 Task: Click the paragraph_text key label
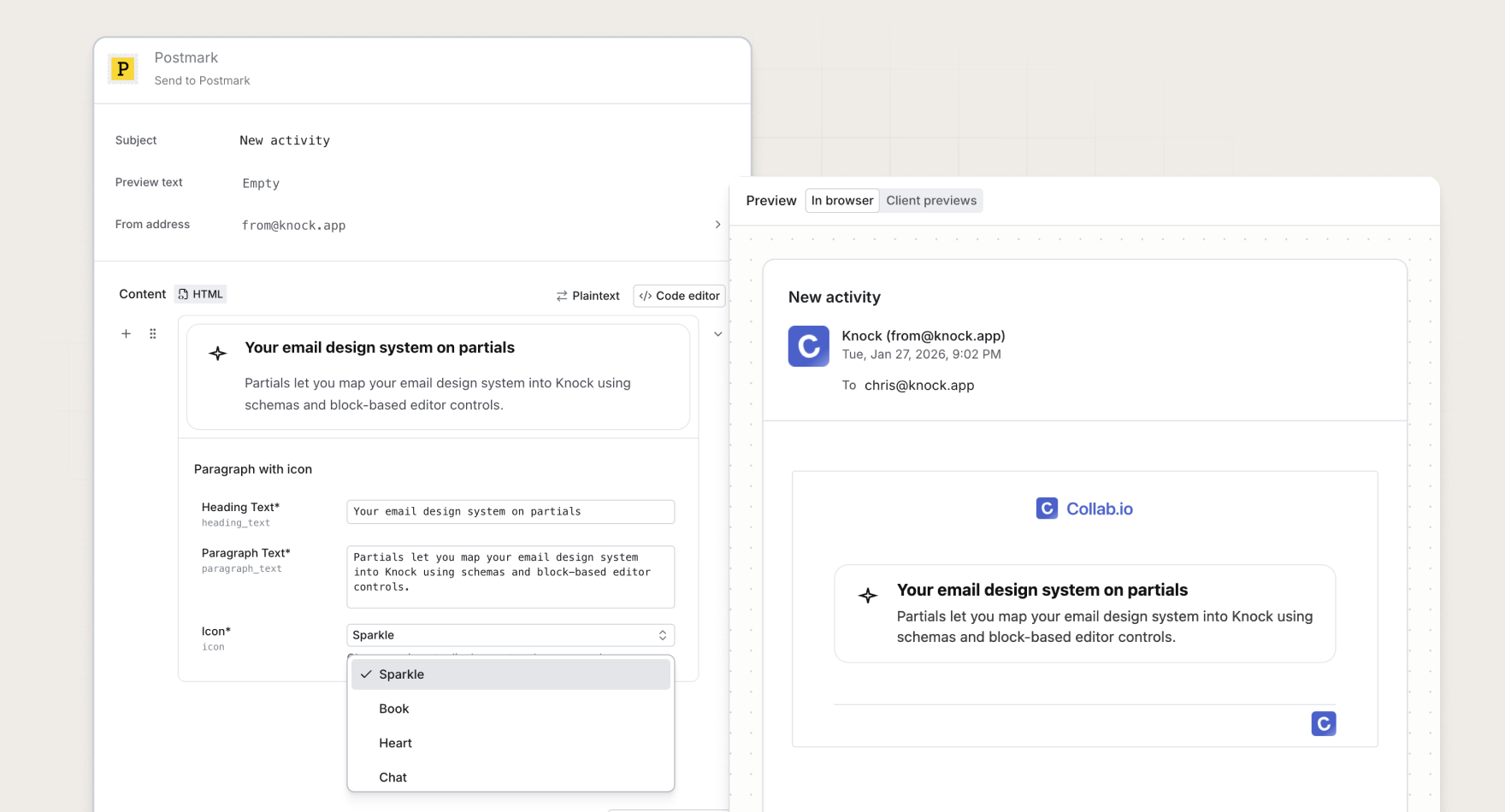(x=242, y=569)
